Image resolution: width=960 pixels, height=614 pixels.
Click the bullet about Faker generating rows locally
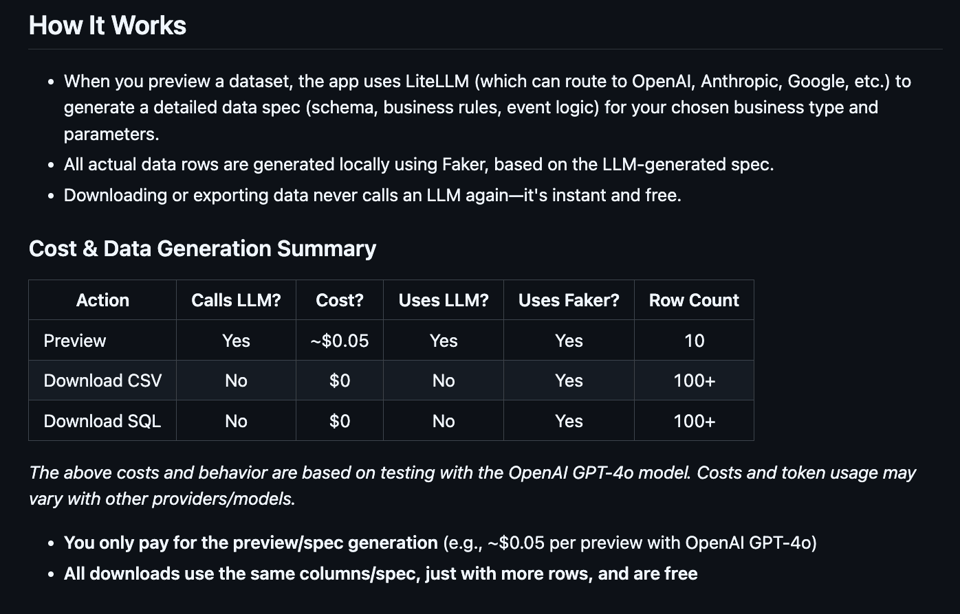[x=418, y=164]
